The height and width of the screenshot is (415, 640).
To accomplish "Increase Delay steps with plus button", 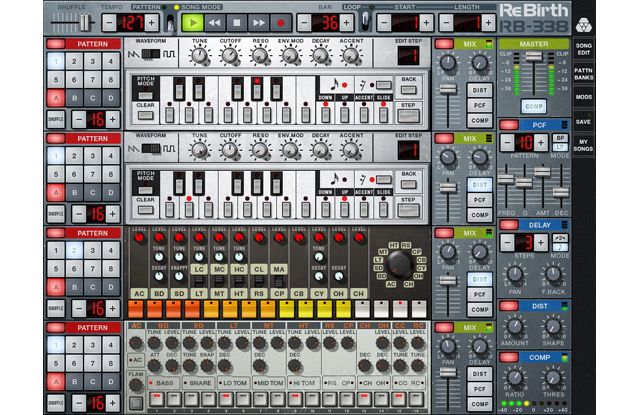I will 541,243.
